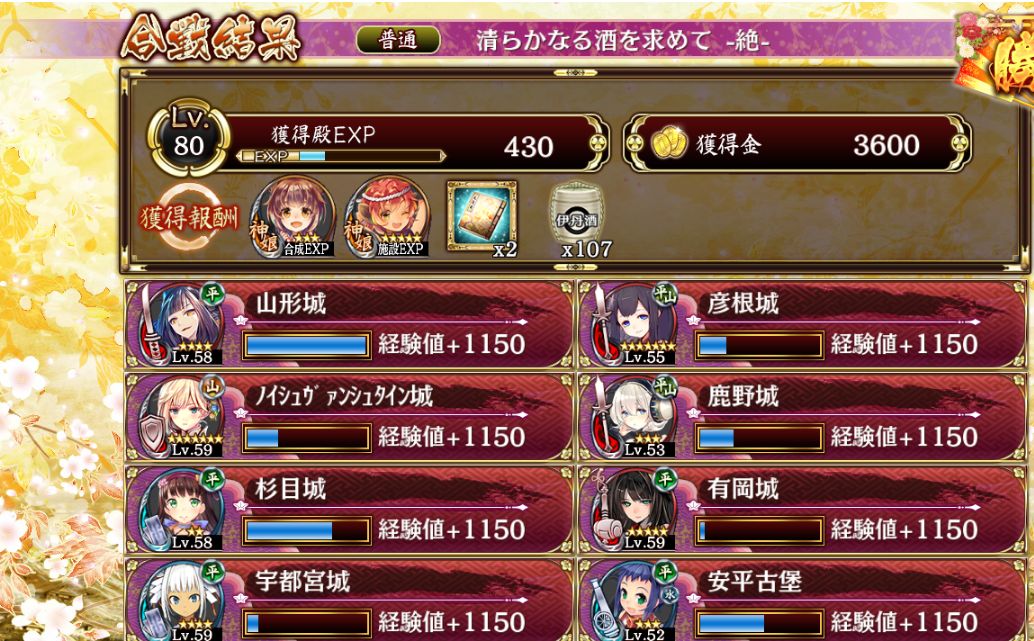The image size is (1034, 641).
Task: Click the 合戦結果 title banner
Action: point(211,38)
